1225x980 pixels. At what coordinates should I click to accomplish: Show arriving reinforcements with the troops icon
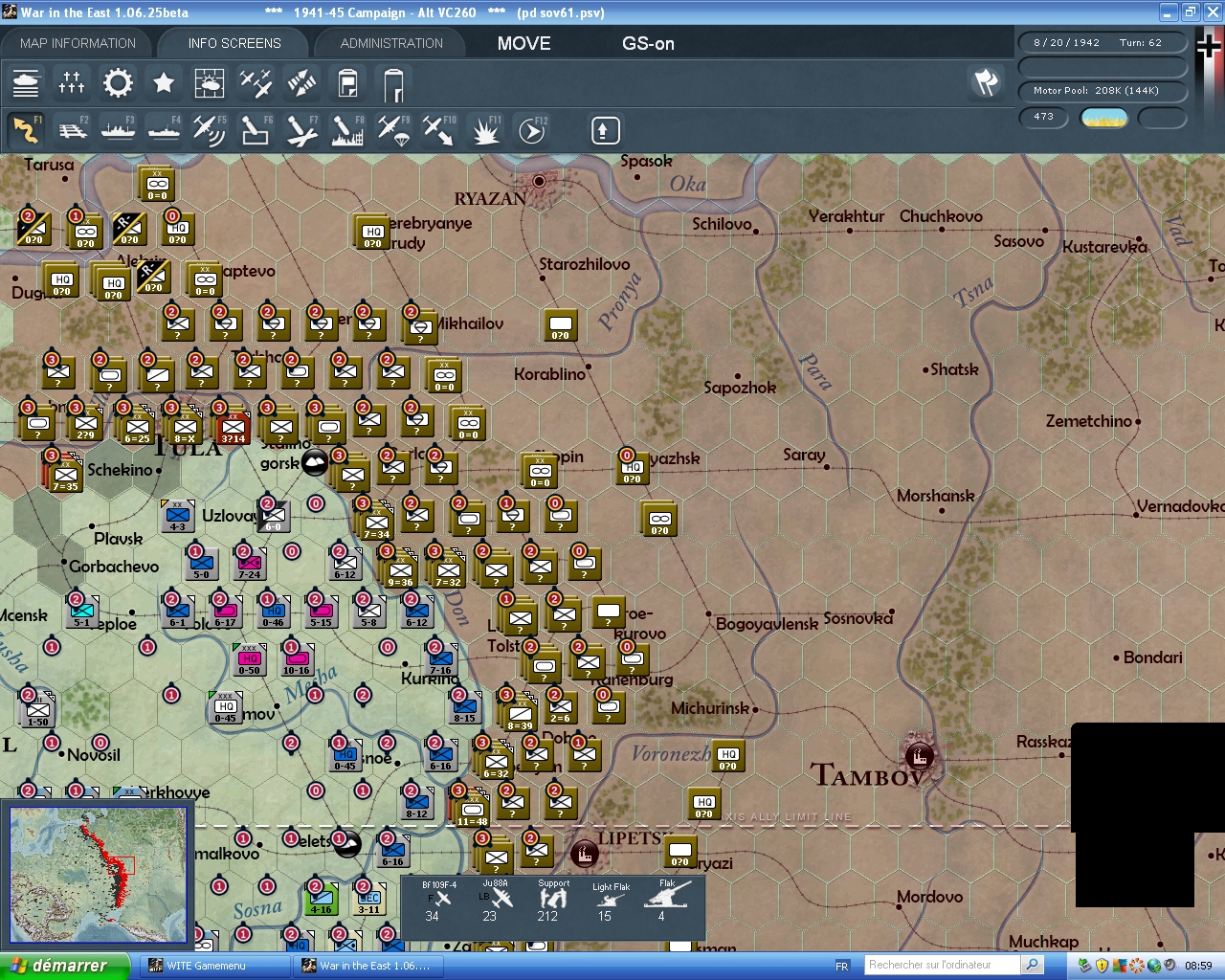(71, 83)
